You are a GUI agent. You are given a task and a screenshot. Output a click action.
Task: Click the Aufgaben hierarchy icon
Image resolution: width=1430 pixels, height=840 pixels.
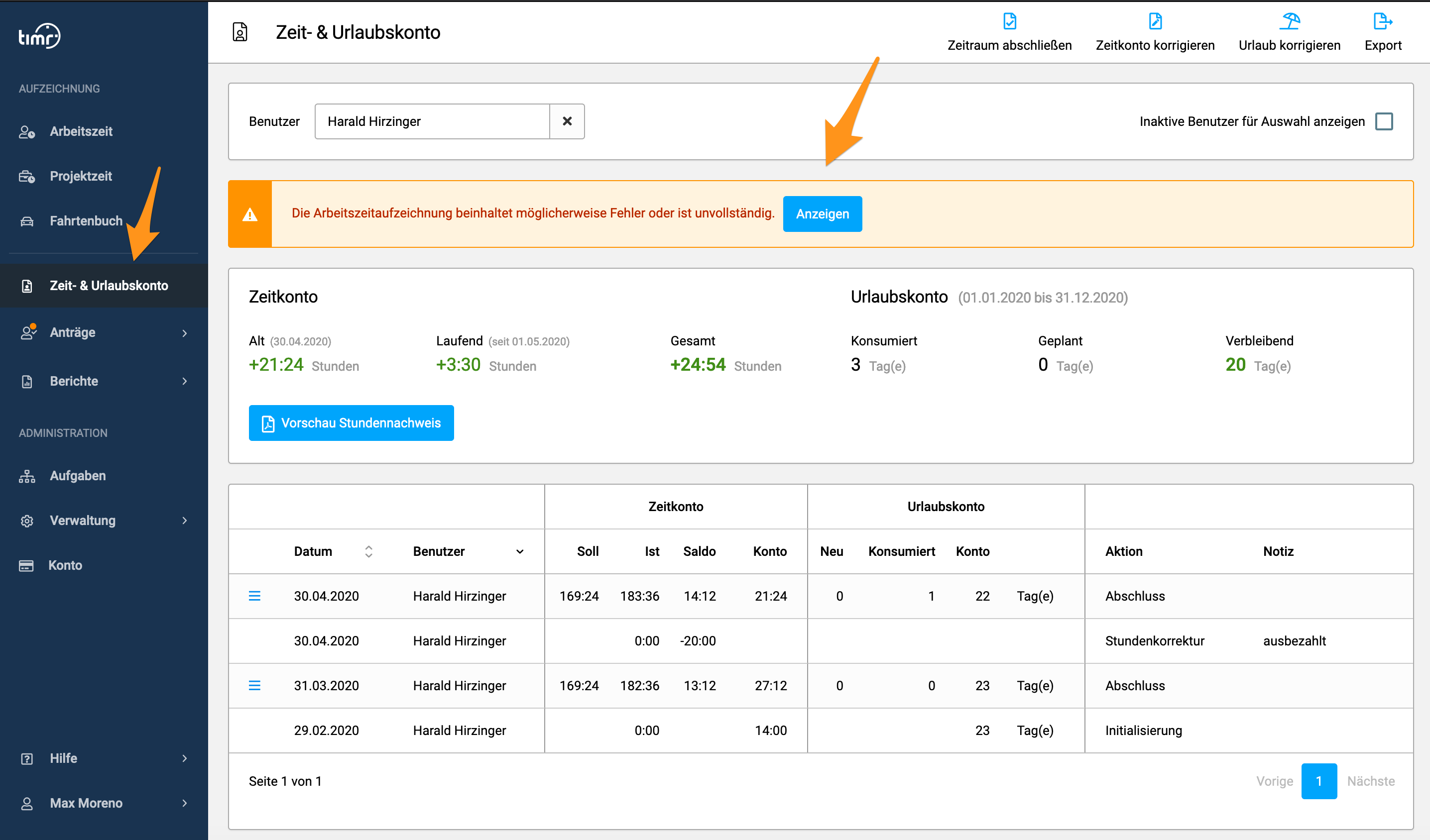click(27, 476)
